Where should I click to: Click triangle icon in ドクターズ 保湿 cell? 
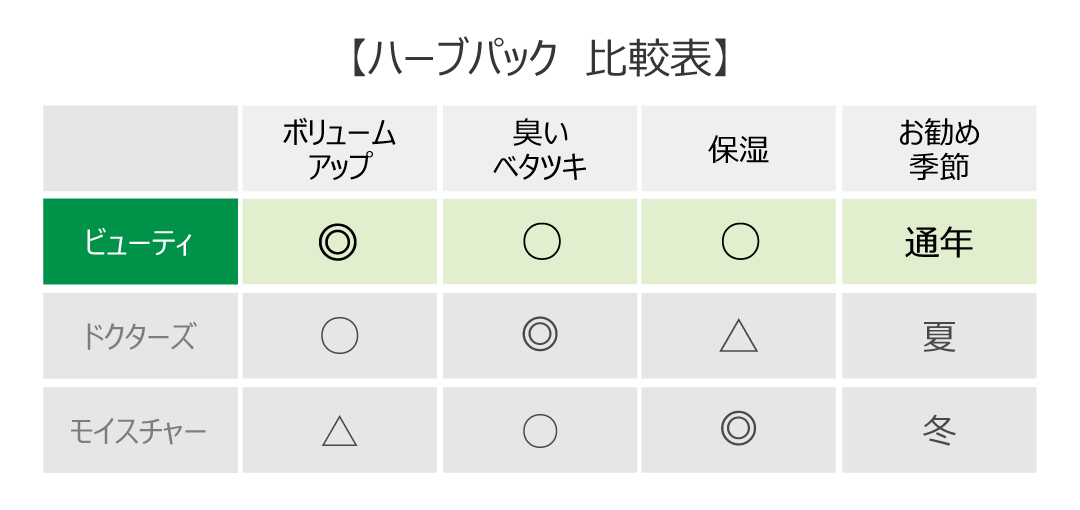pyautogui.click(x=739, y=336)
